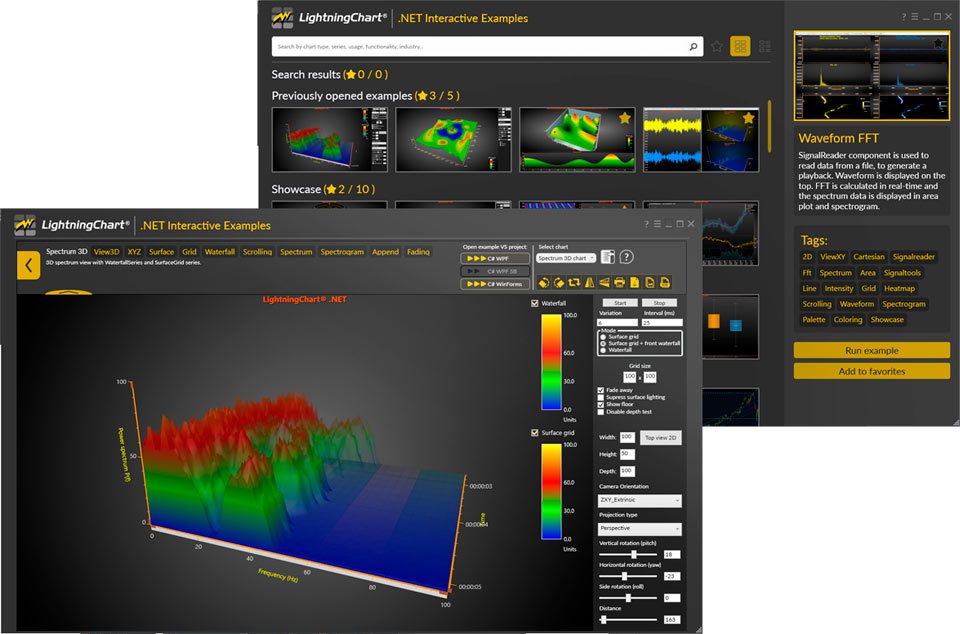Open hamburger menu in front window title bar

pos(658,225)
